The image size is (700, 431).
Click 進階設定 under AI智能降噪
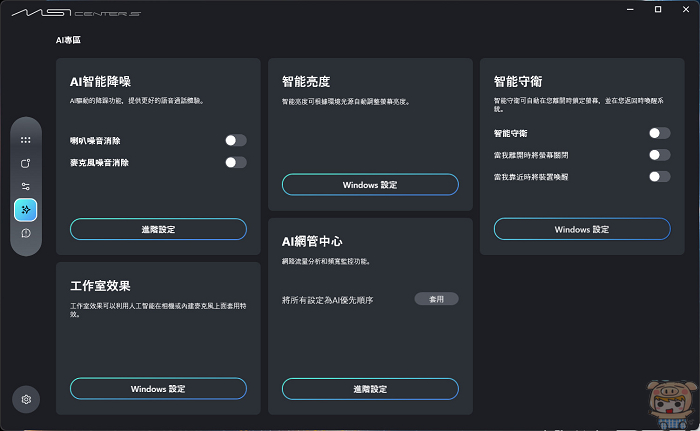click(158, 229)
